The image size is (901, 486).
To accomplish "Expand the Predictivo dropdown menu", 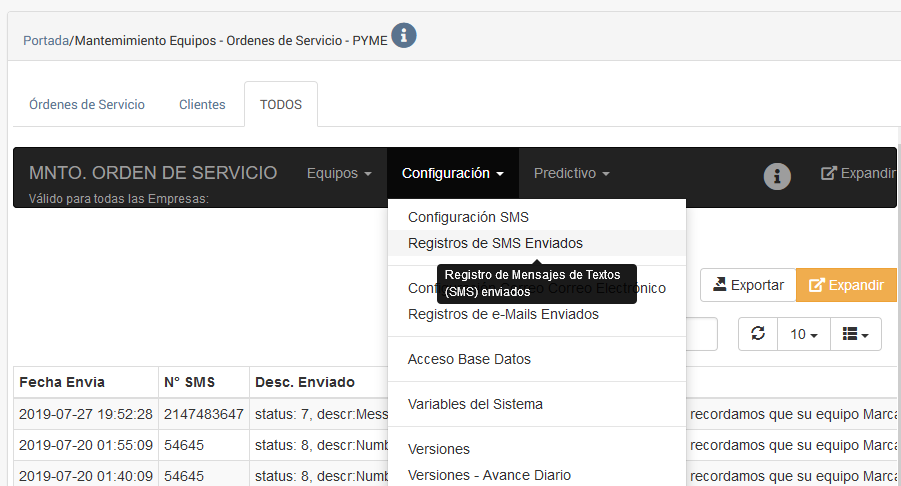I will pyautogui.click(x=571, y=173).
